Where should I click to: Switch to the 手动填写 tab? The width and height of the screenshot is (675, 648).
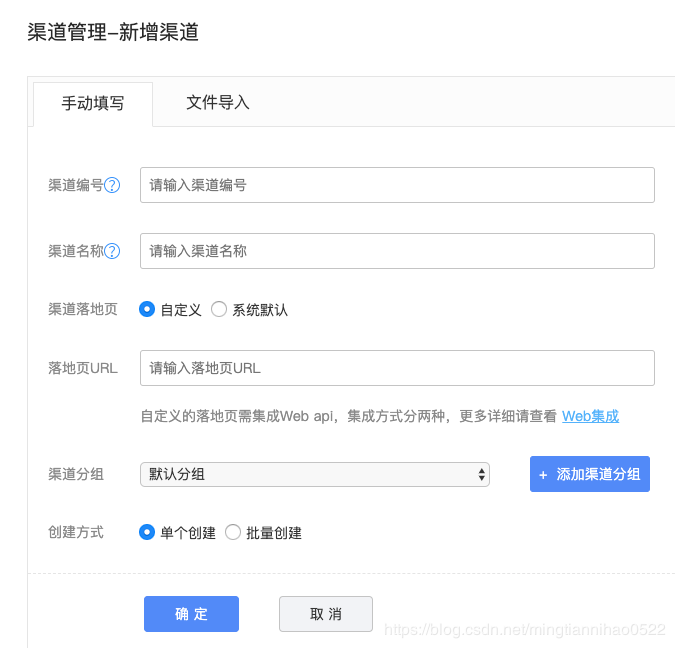pos(93,104)
